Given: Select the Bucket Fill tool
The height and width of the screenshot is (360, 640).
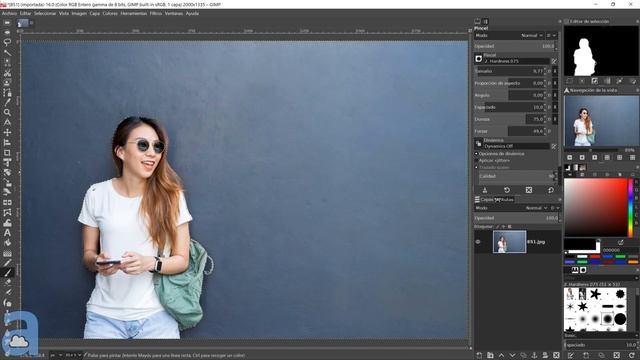Looking at the screenshot, I should [x=7, y=243].
